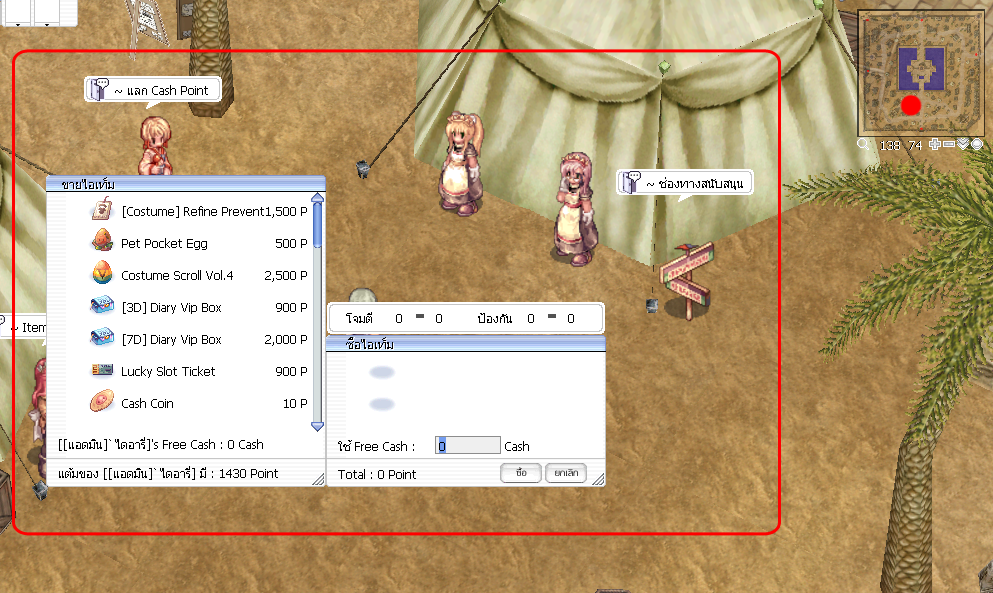Collapse minimap using double chevron icon

963,145
